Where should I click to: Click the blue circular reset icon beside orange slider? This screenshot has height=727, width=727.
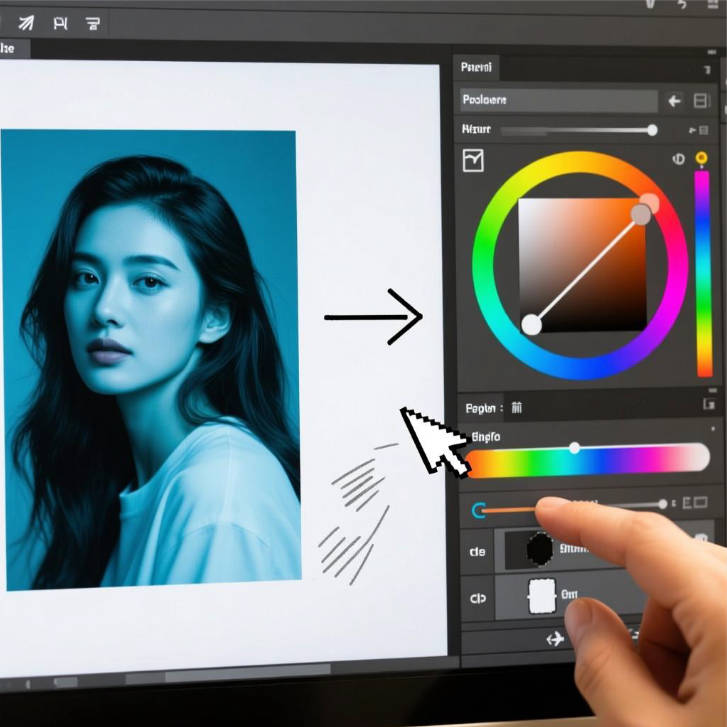(479, 510)
